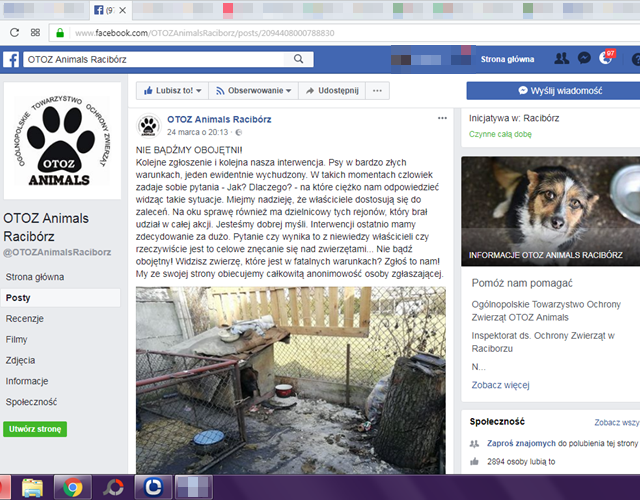
Task: Open Społeczność in page sidebar
Action: point(31,402)
